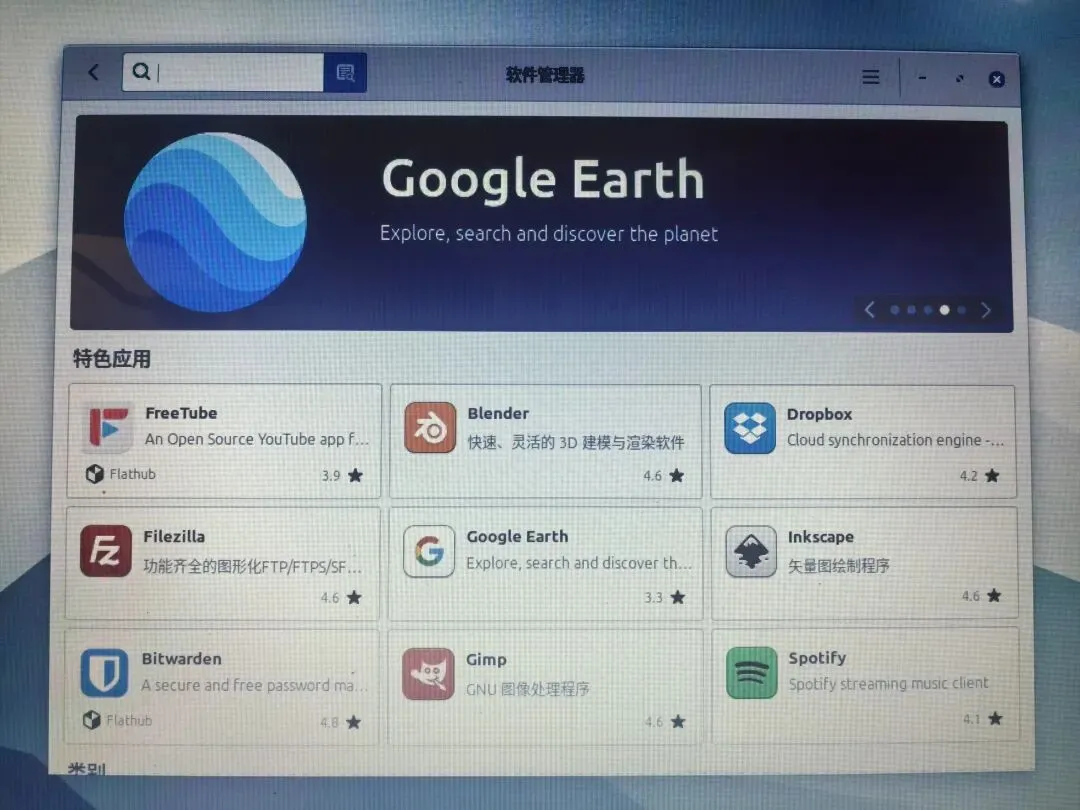Click the Google Earth globe logo

pyautogui.click(x=215, y=222)
